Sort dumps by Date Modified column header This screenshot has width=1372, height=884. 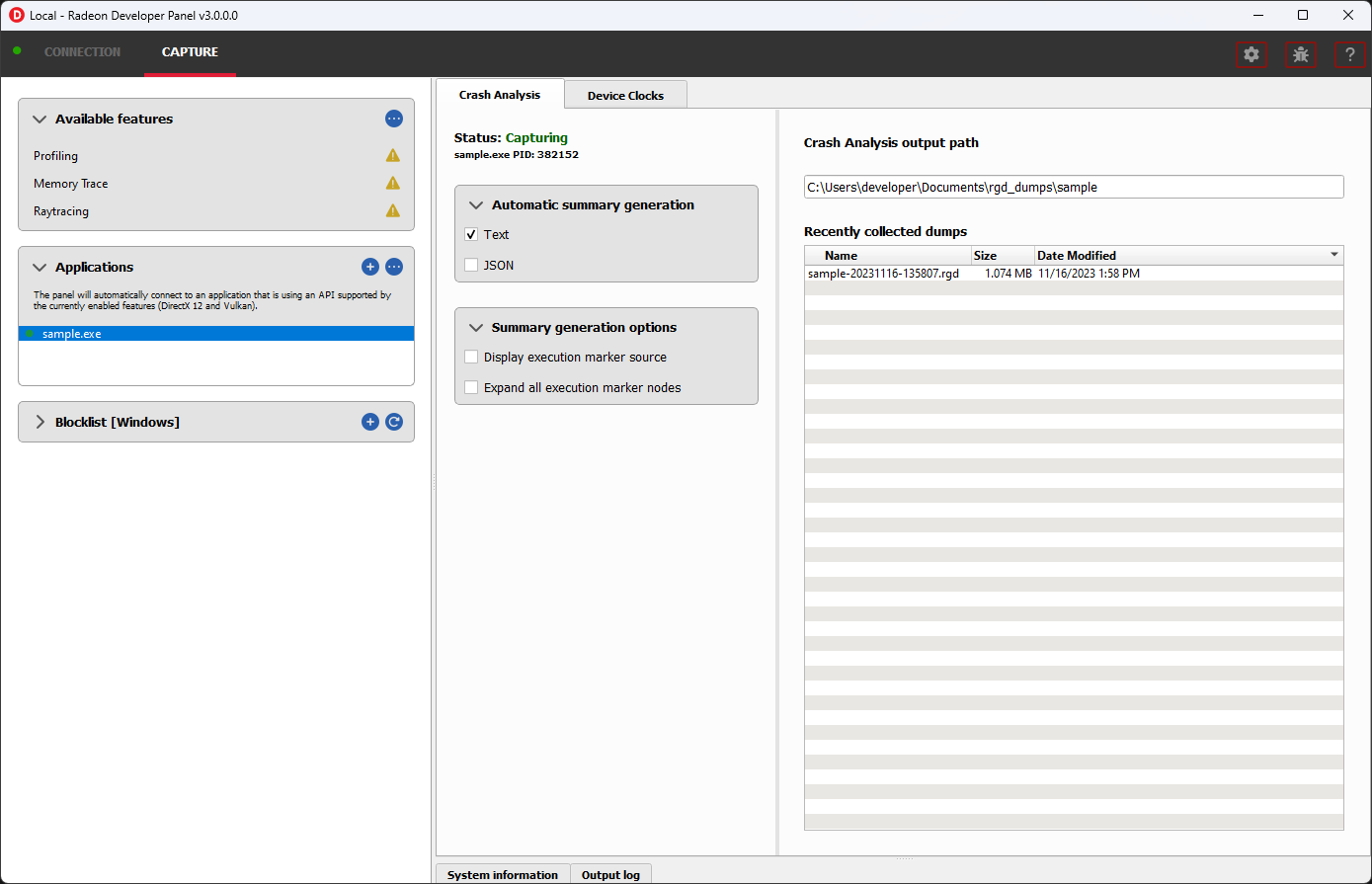tap(1188, 255)
